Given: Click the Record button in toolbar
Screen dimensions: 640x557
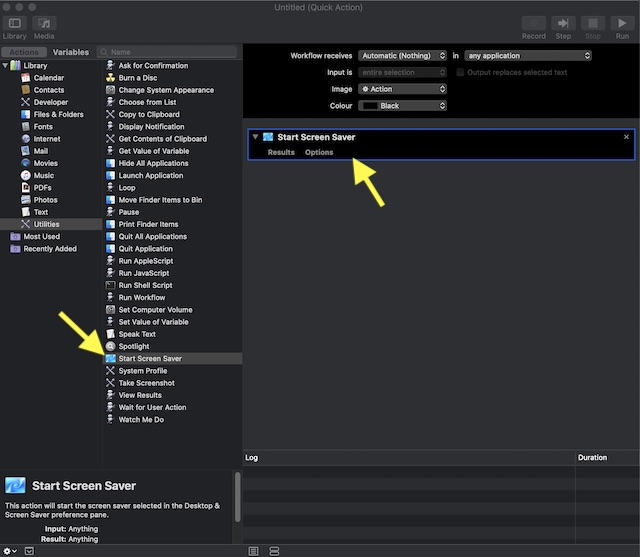Looking at the screenshot, I should (x=533, y=24).
